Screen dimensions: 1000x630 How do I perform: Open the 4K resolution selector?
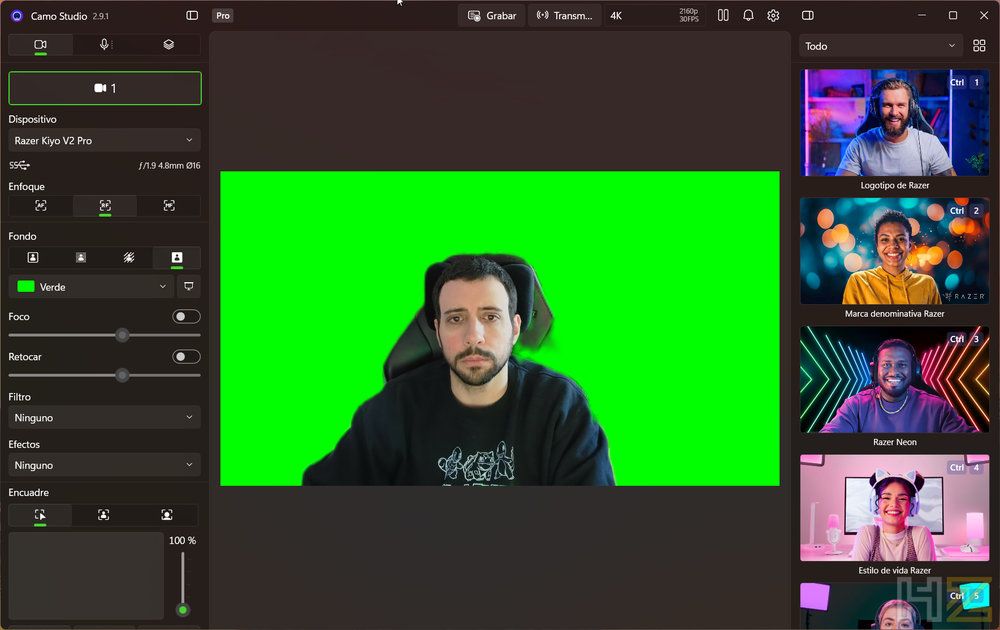coord(654,16)
